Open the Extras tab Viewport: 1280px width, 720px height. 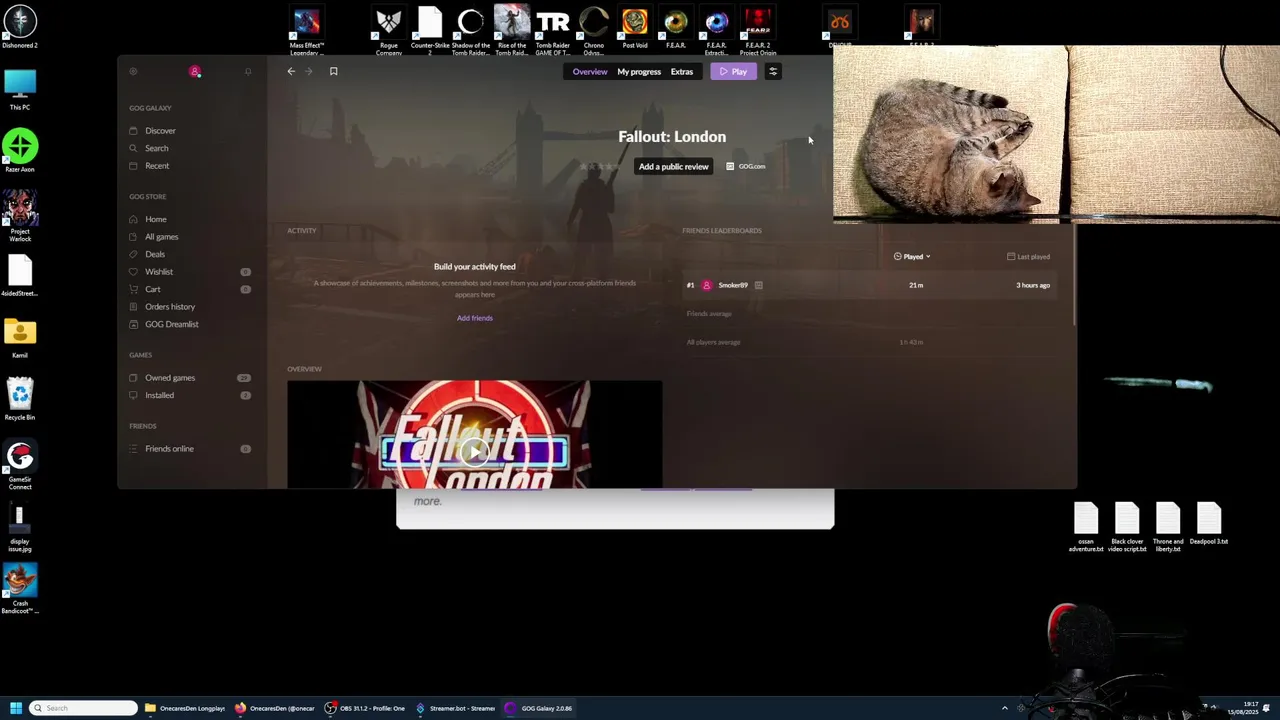tap(682, 71)
